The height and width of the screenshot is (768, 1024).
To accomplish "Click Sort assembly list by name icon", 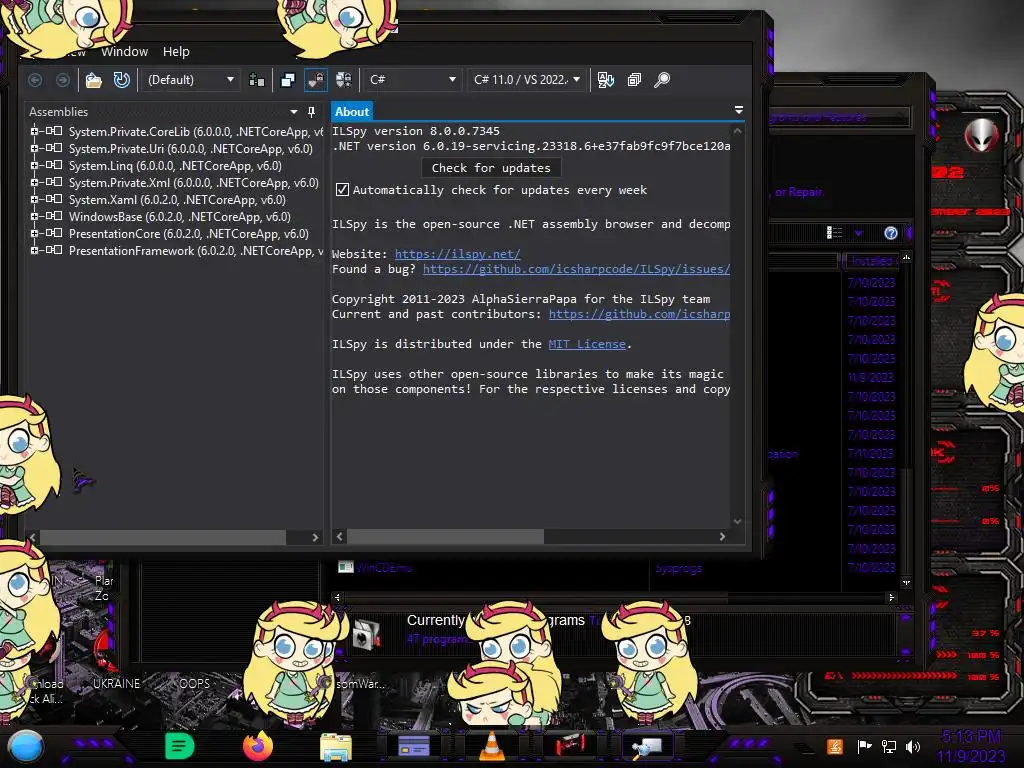I will (605, 80).
